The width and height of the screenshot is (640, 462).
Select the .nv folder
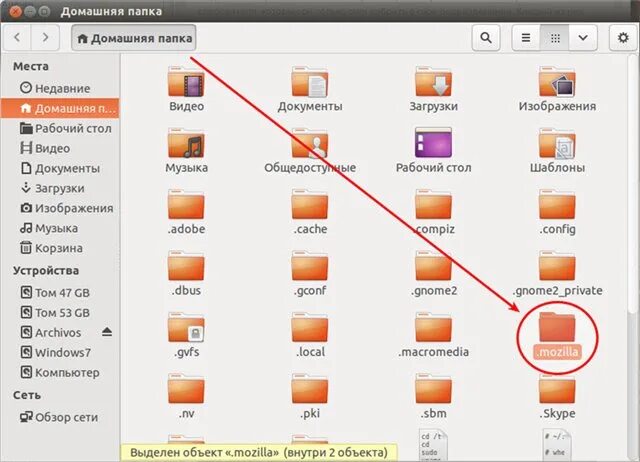point(186,390)
